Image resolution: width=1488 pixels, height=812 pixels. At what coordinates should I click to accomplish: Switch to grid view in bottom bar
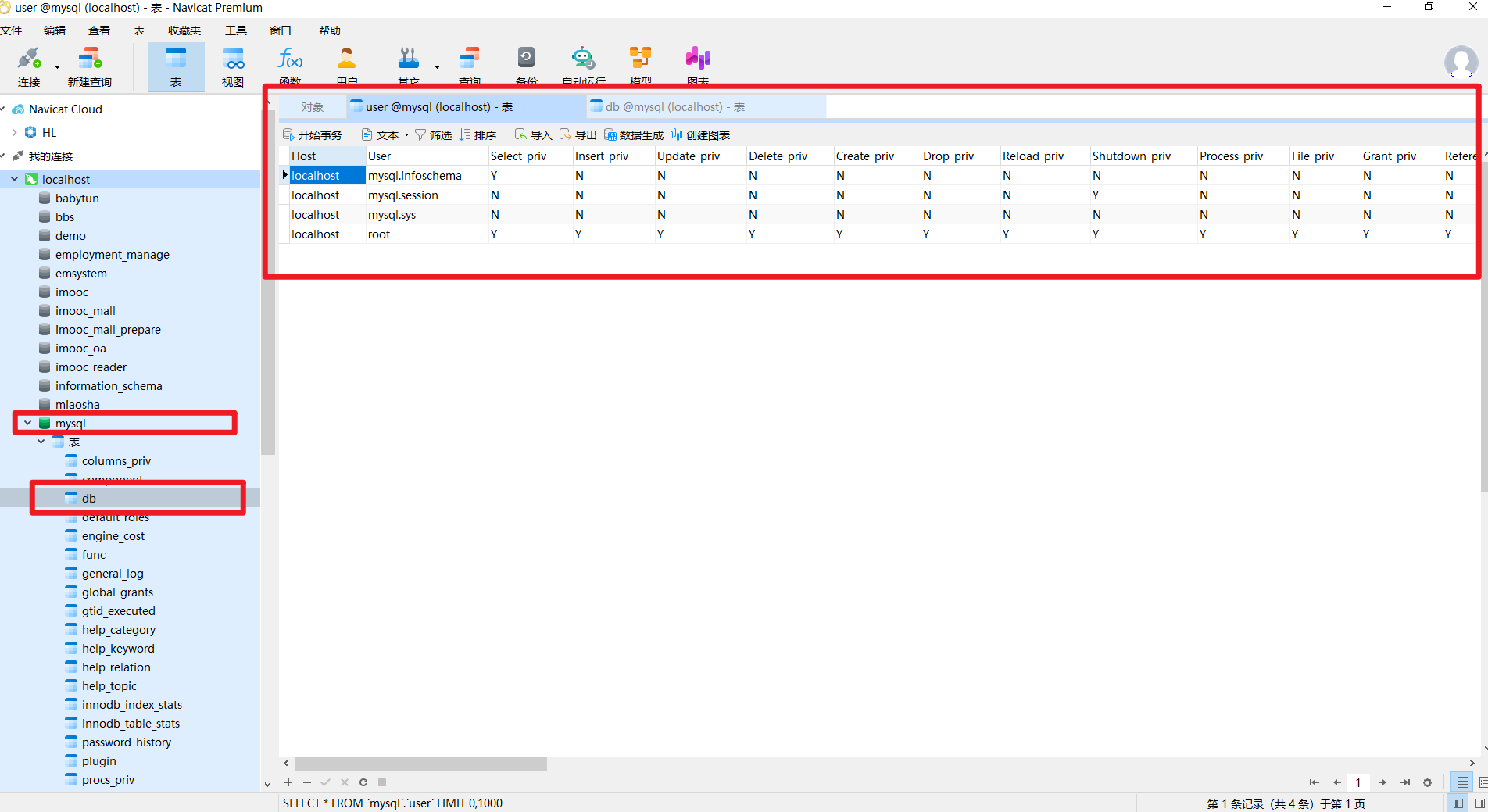(x=1462, y=782)
